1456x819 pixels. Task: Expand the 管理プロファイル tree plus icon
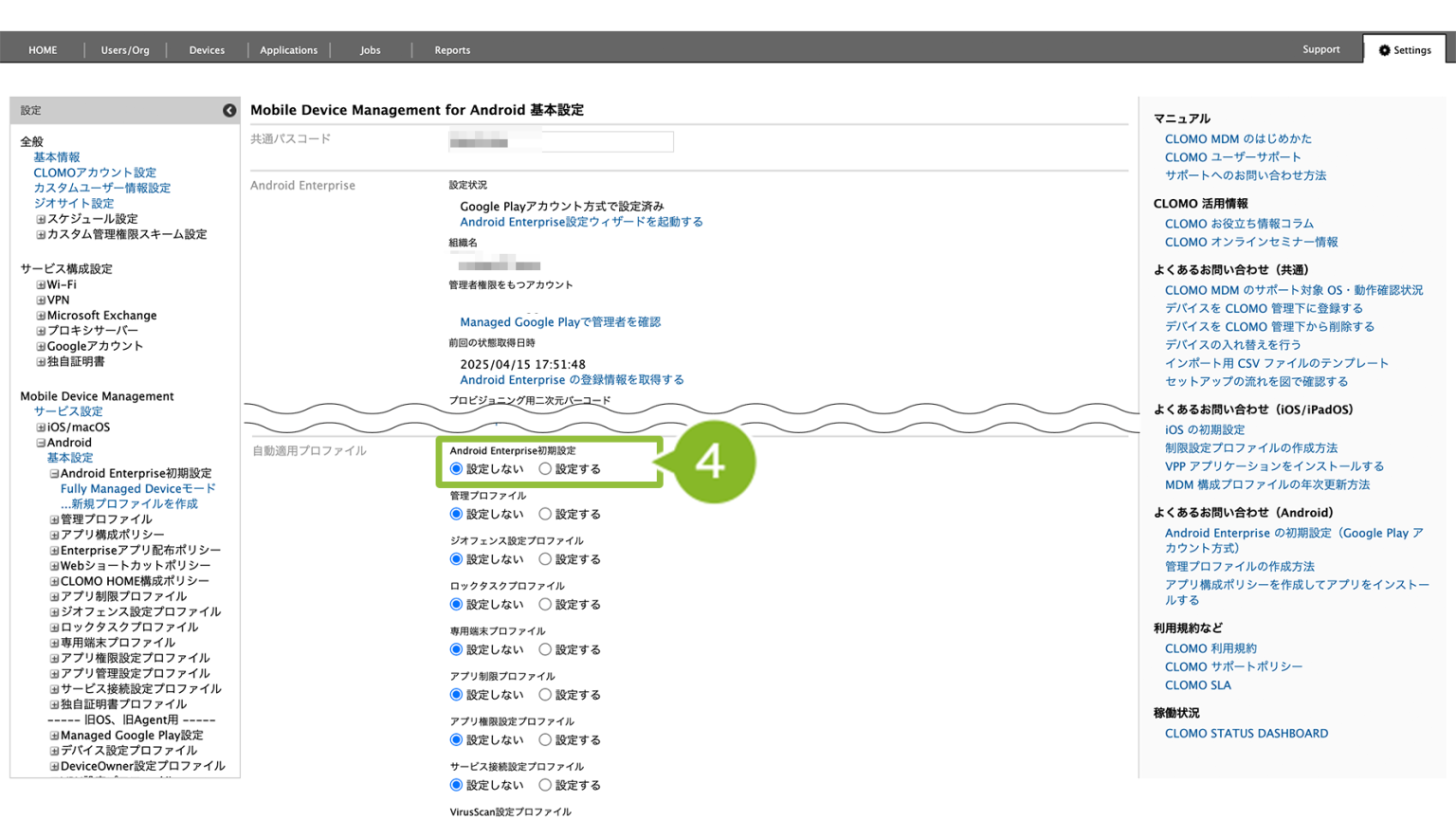[x=54, y=519]
